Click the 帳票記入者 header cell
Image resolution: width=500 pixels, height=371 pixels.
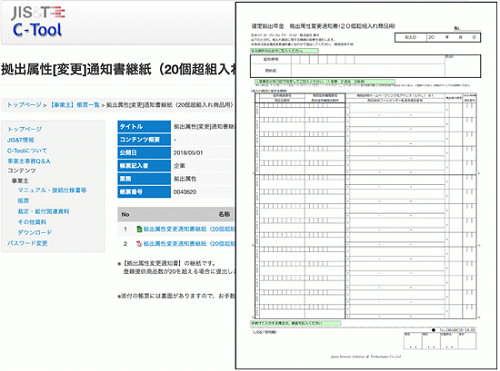click(144, 166)
